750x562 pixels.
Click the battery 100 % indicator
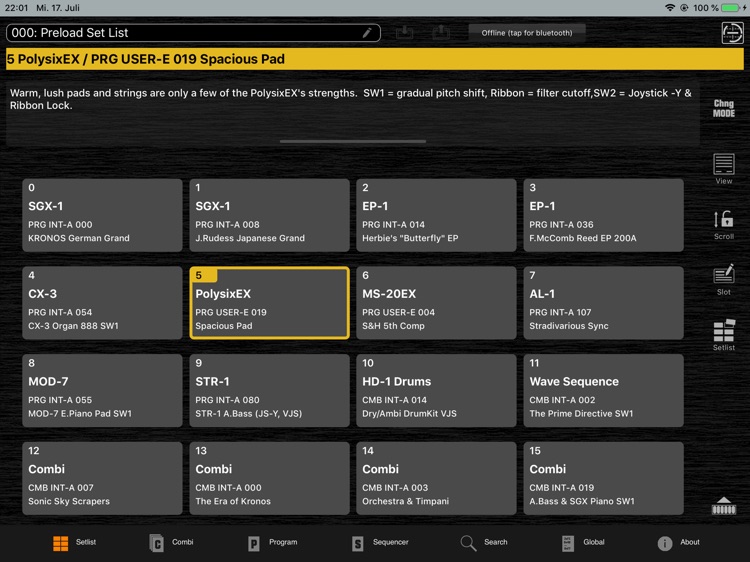tap(720, 8)
